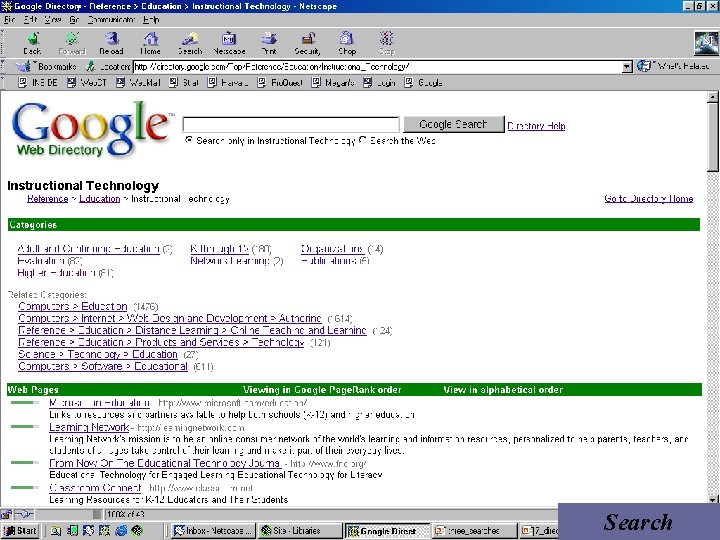Click the Search flashlight toolbar icon
This screenshot has width=720, height=540.
190,43
